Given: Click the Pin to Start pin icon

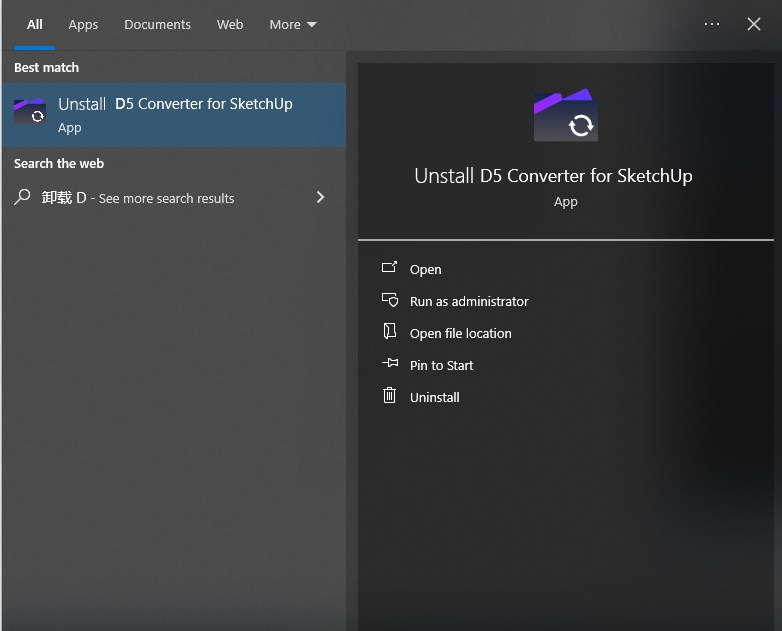Looking at the screenshot, I should point(390,363).
